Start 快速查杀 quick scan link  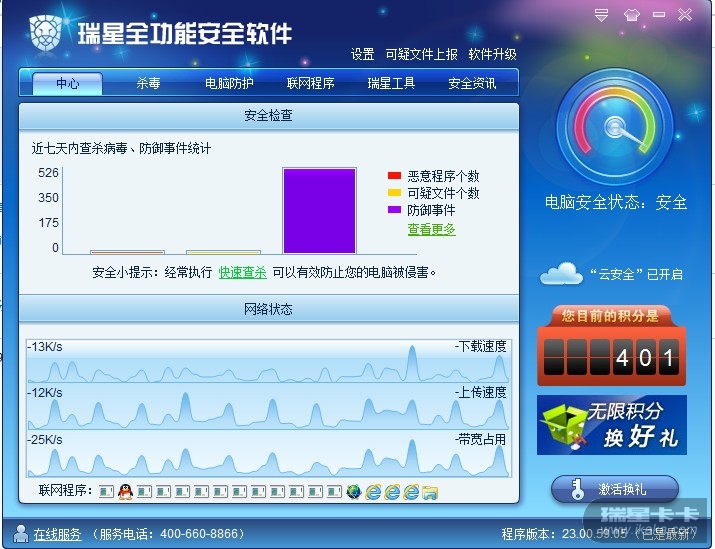(x=243, y=272)
